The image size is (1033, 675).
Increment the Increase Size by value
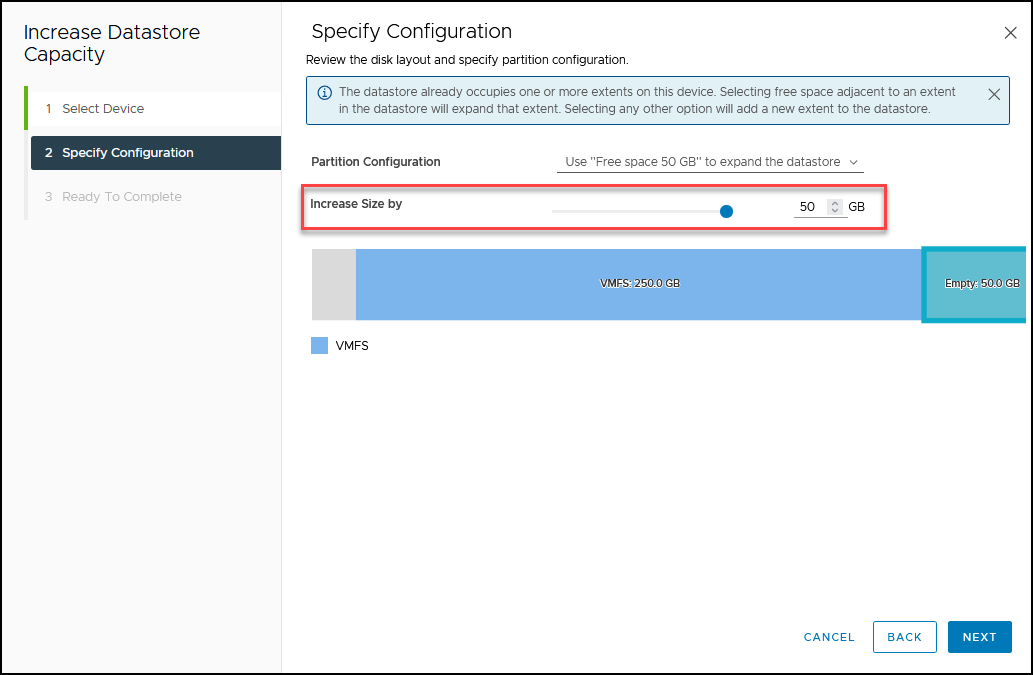click(835, 203)
